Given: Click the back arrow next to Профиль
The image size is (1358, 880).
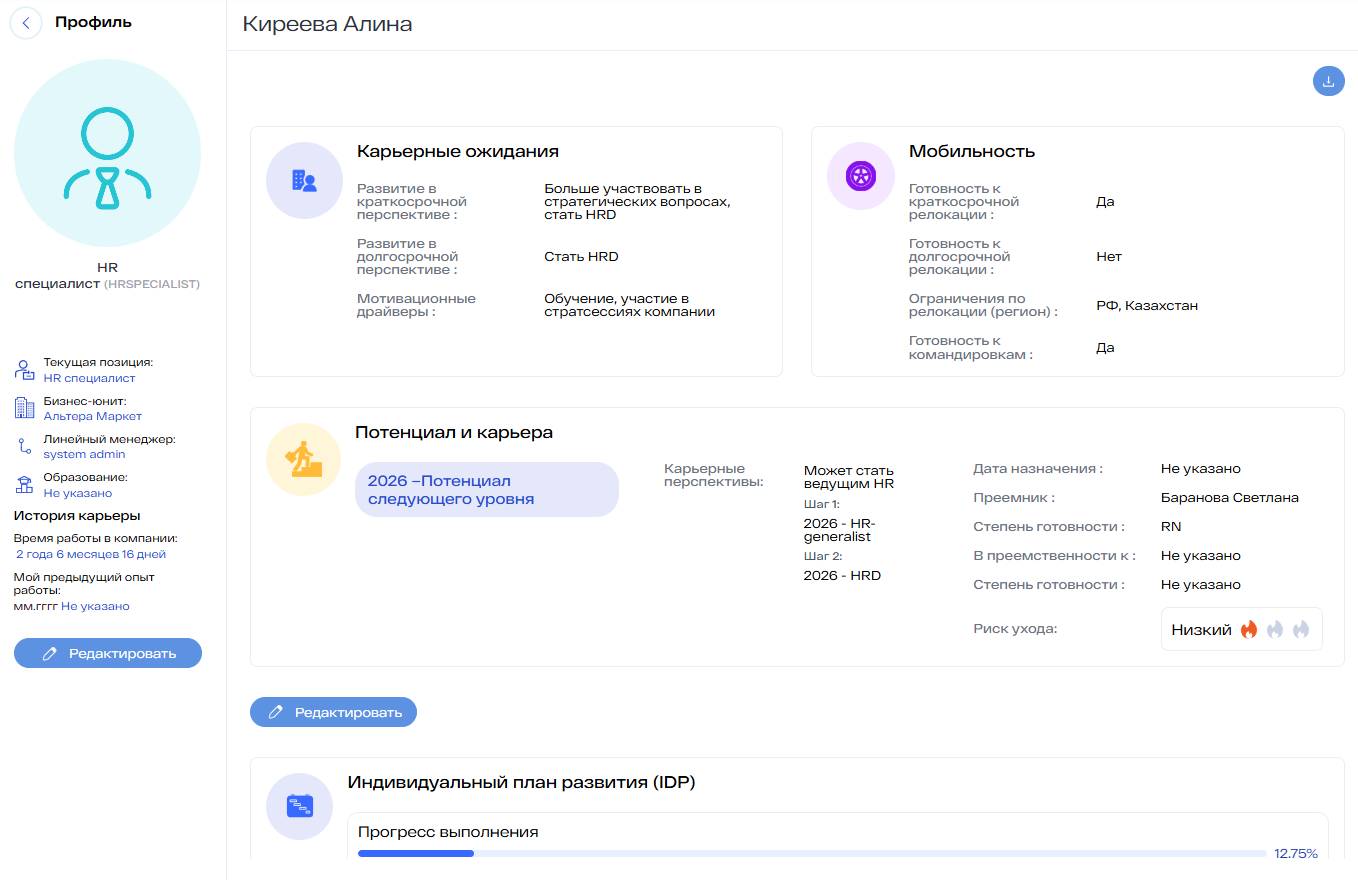Looking at the screenshot, I should coord(26,23).
